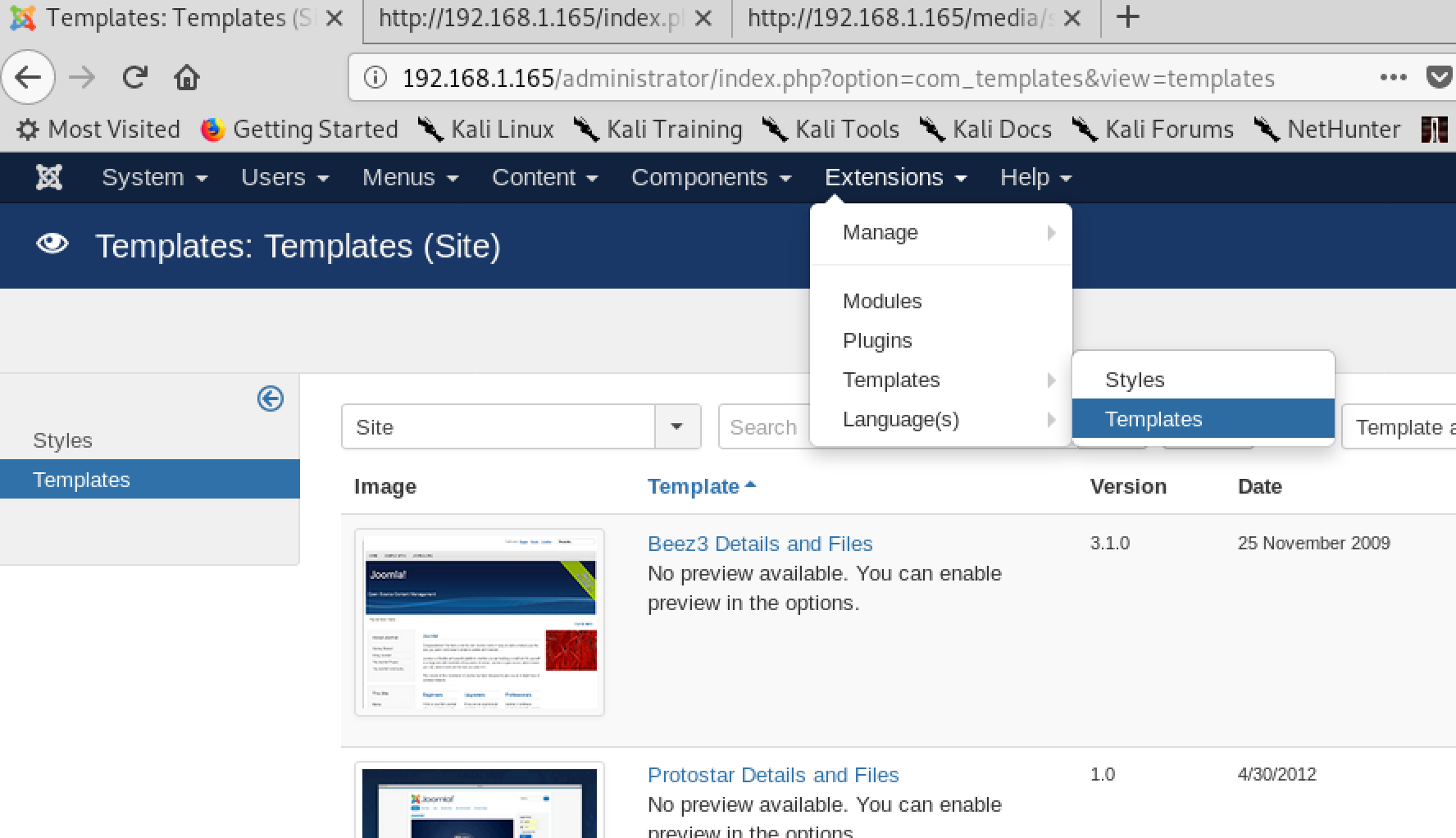The width and height of the screenshot is (1456, 838).
Task: Close the Templates browser tab
Action: click(334, 18)
